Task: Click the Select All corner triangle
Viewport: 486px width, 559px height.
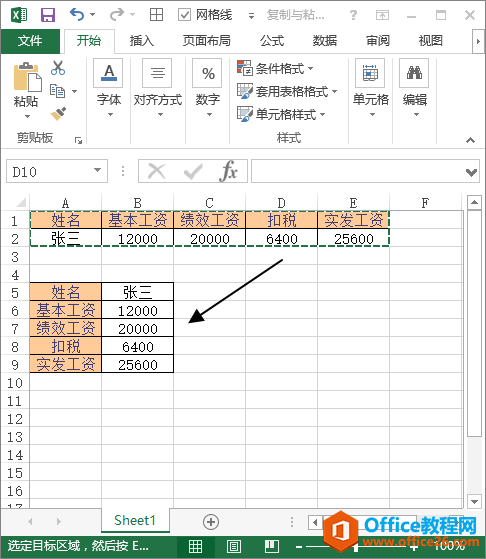Action: 21,202
